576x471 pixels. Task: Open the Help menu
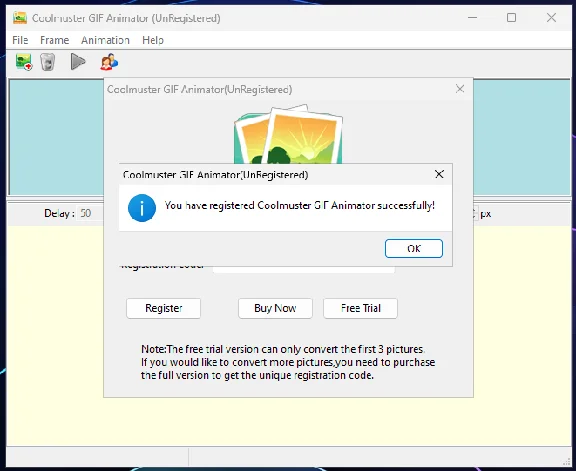point(153,40)
